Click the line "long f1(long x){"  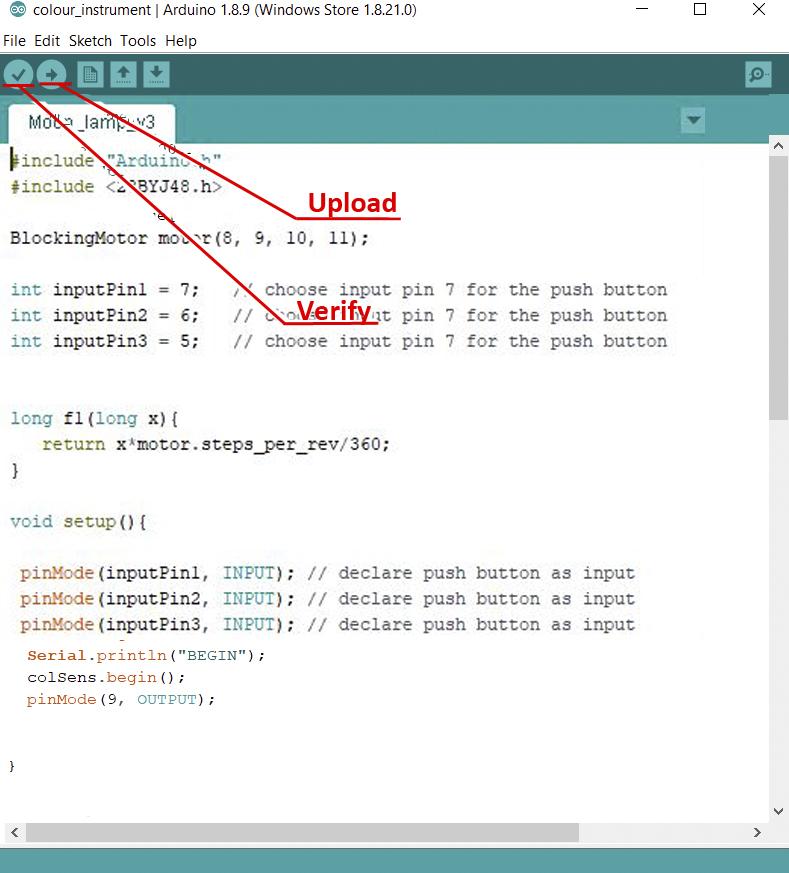tap(94, 419)
